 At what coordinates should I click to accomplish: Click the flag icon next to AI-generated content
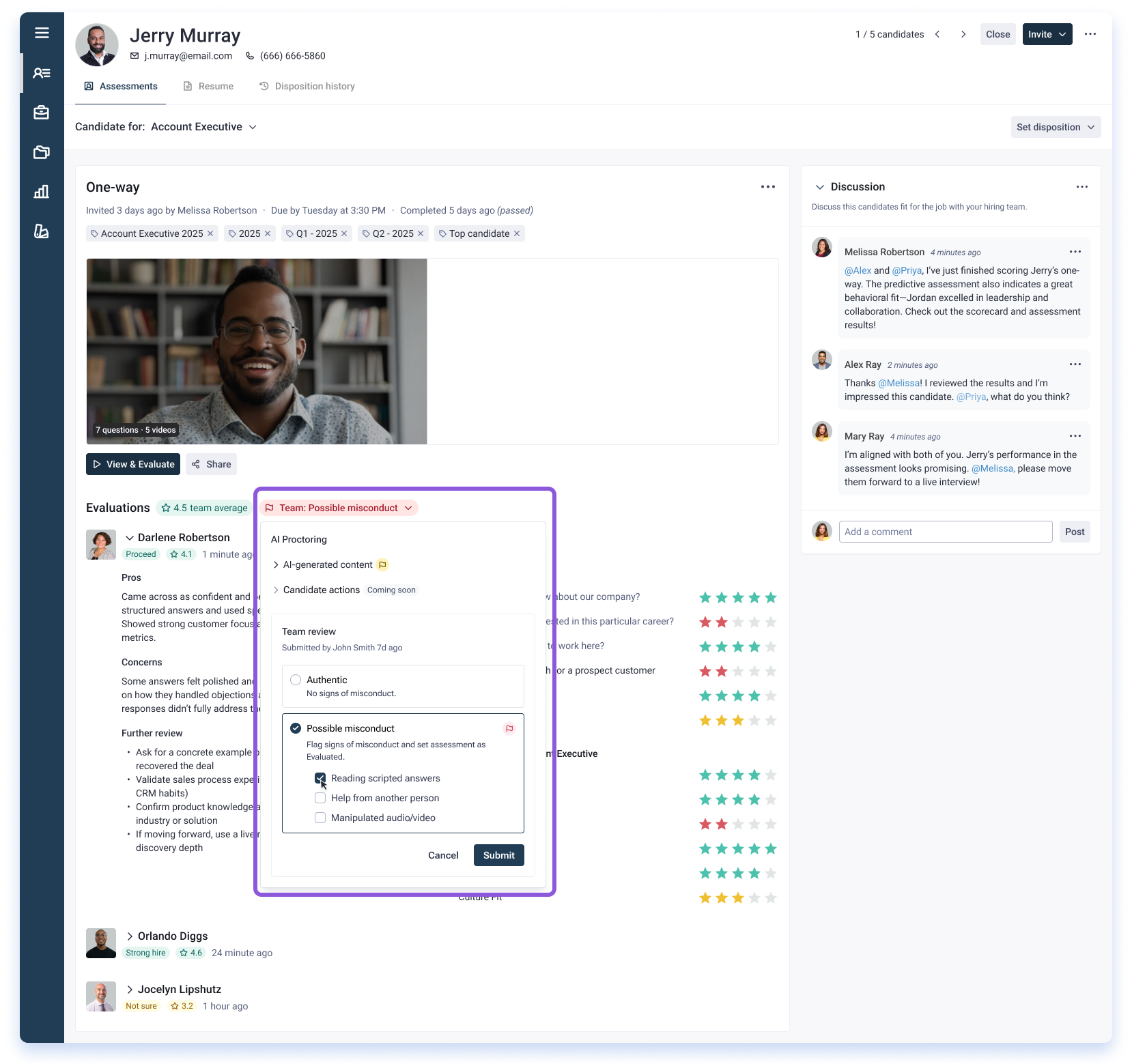coord(383,564)
